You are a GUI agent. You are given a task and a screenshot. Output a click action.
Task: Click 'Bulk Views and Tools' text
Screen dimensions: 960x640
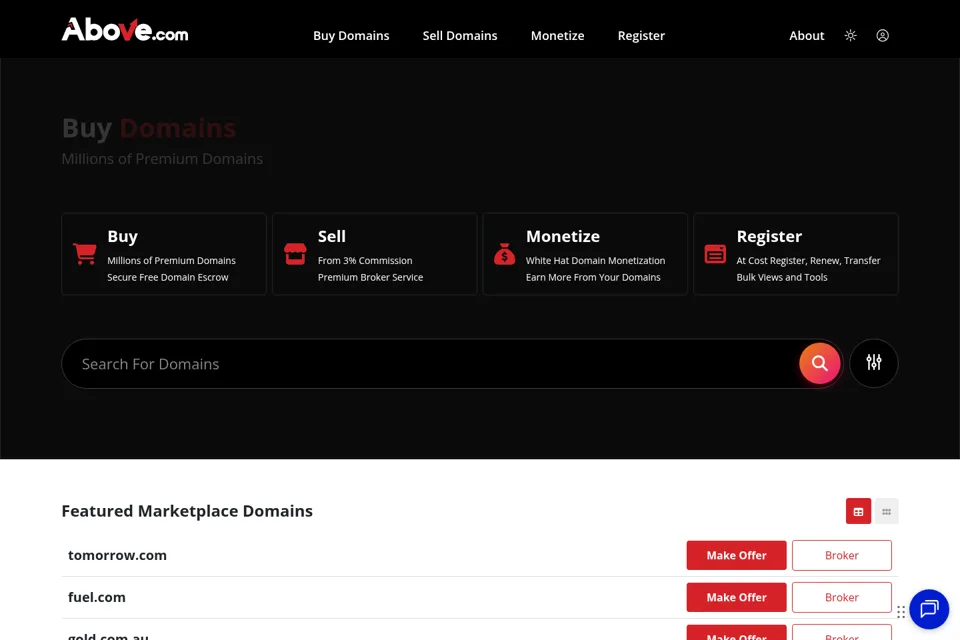coord(782,277)
